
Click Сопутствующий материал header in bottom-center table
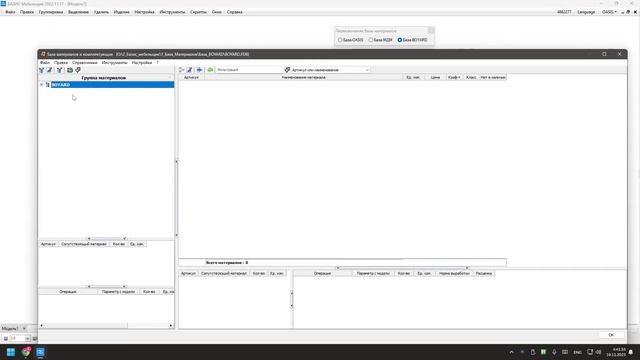point(224,273)
